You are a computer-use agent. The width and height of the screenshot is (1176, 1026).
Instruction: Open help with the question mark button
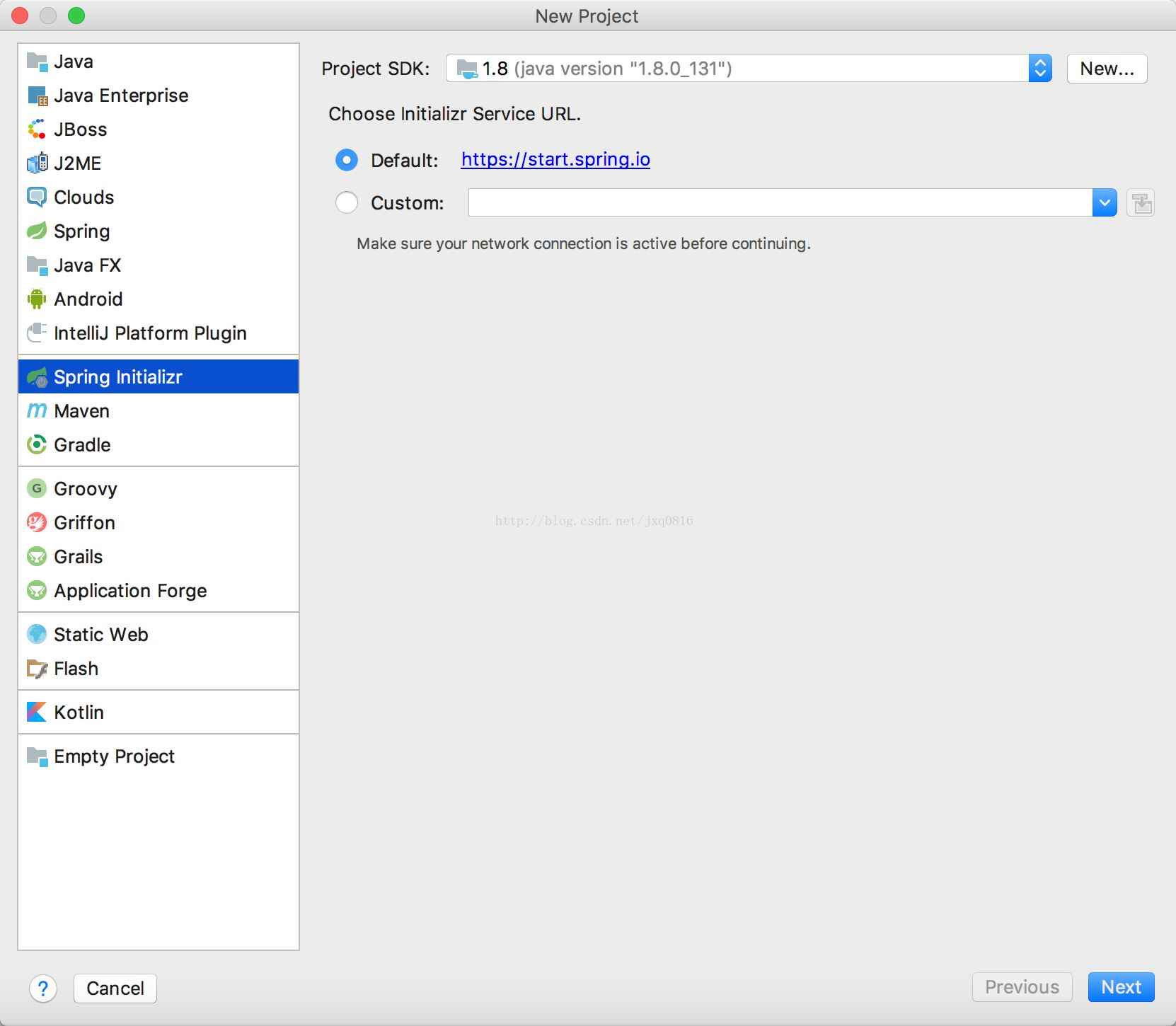pos(43,988)
